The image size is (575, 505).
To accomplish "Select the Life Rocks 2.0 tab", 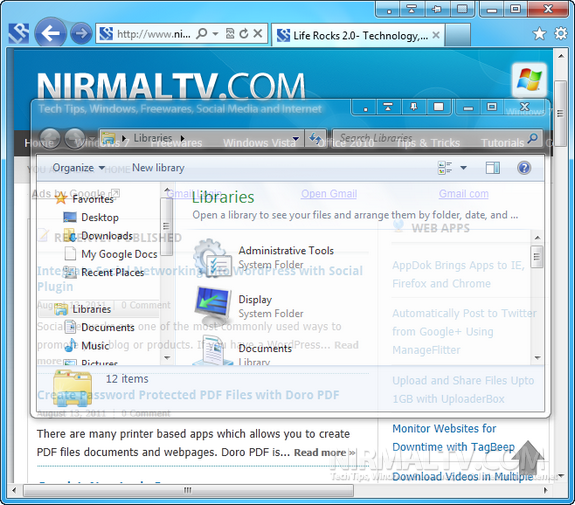I will click(x=358, y=35).
